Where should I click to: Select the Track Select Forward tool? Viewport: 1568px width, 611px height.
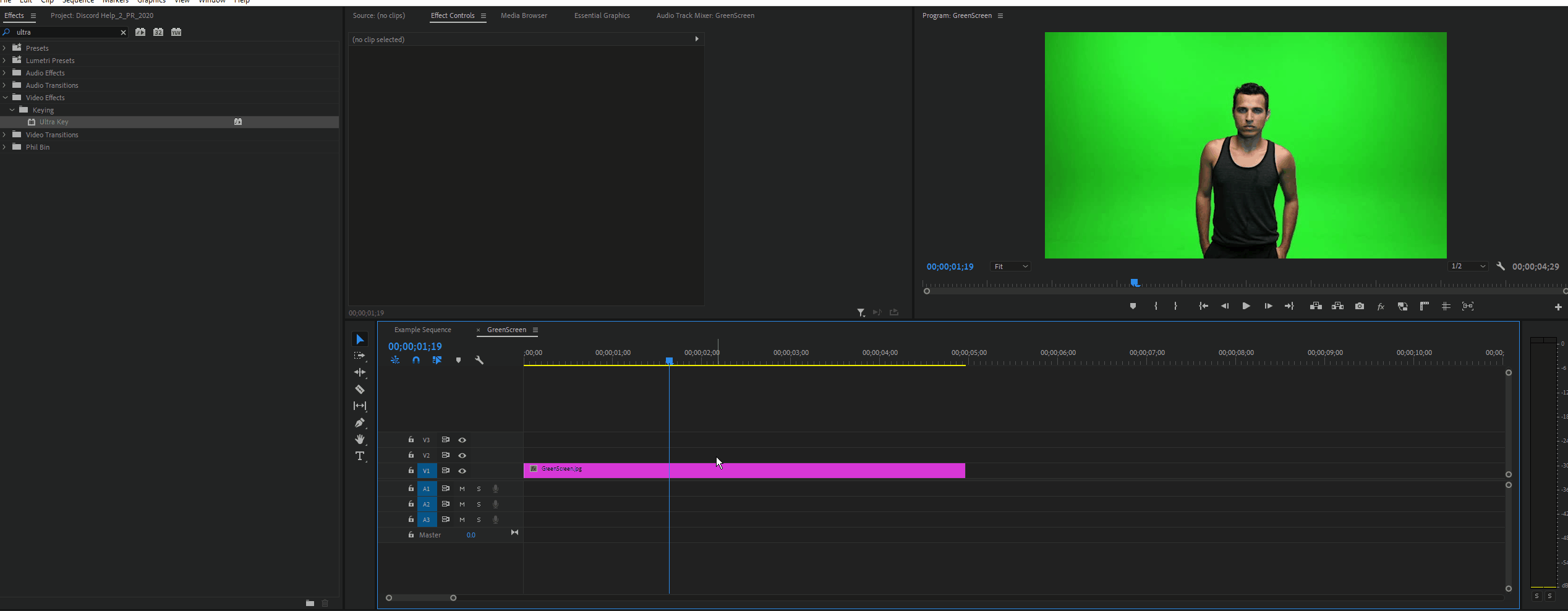[x=360, y=356]
